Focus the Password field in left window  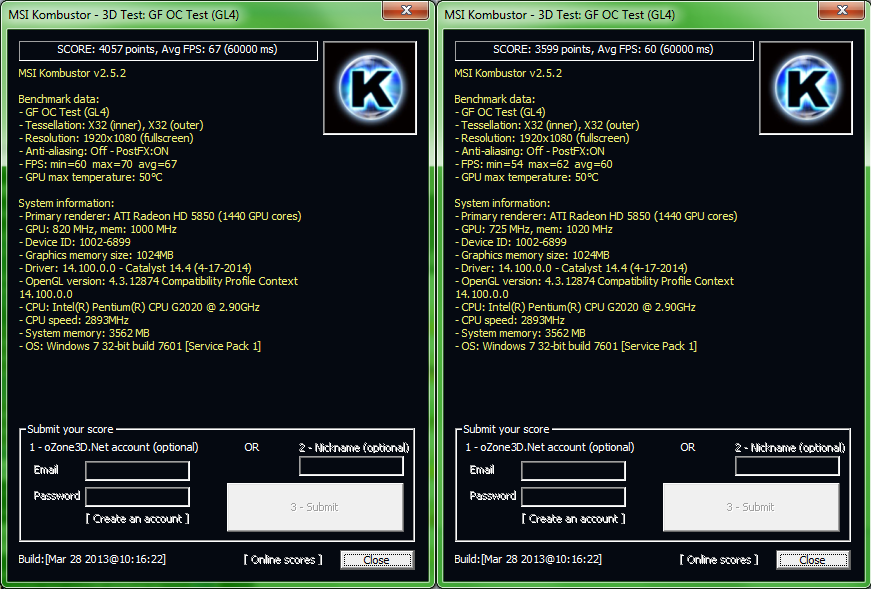(137, 496)
